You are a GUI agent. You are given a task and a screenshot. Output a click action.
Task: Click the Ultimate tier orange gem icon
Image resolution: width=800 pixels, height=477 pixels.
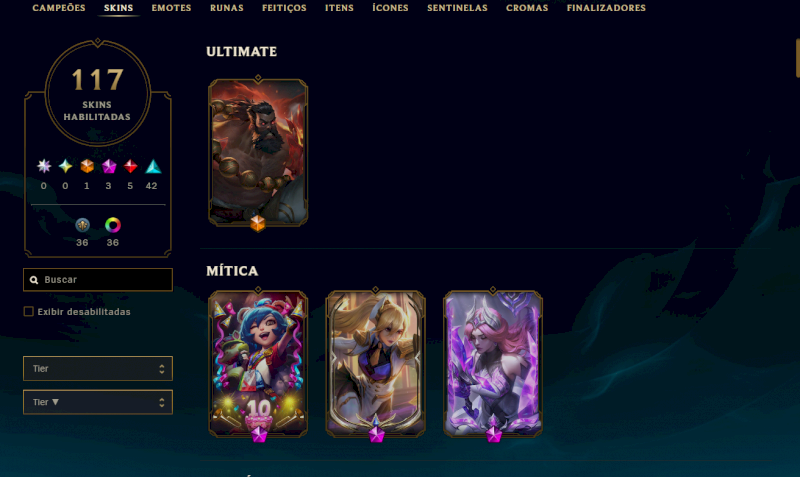(87, 166)
